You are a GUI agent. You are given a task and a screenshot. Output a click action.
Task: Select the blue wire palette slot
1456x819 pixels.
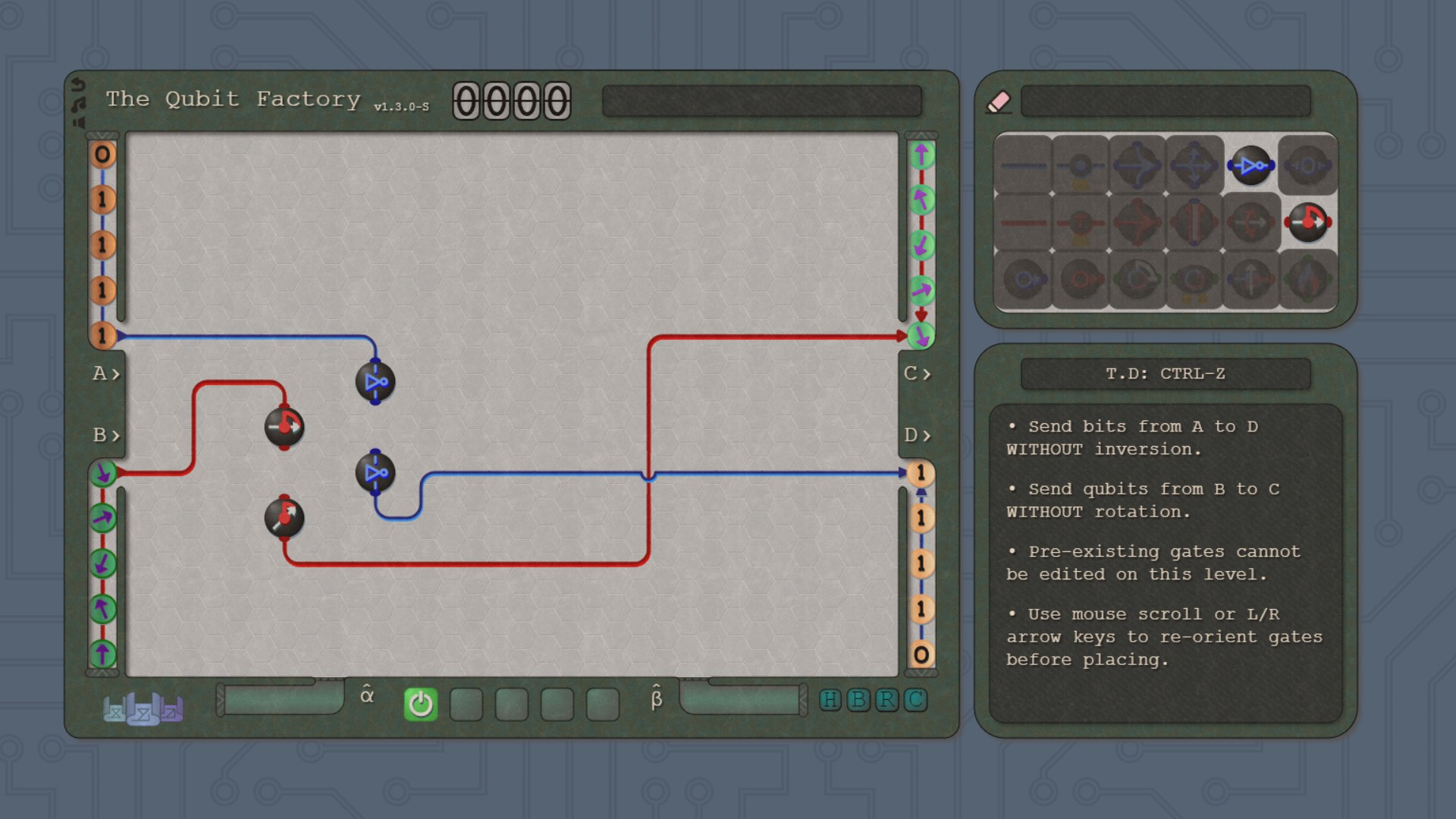[1023, 165]
